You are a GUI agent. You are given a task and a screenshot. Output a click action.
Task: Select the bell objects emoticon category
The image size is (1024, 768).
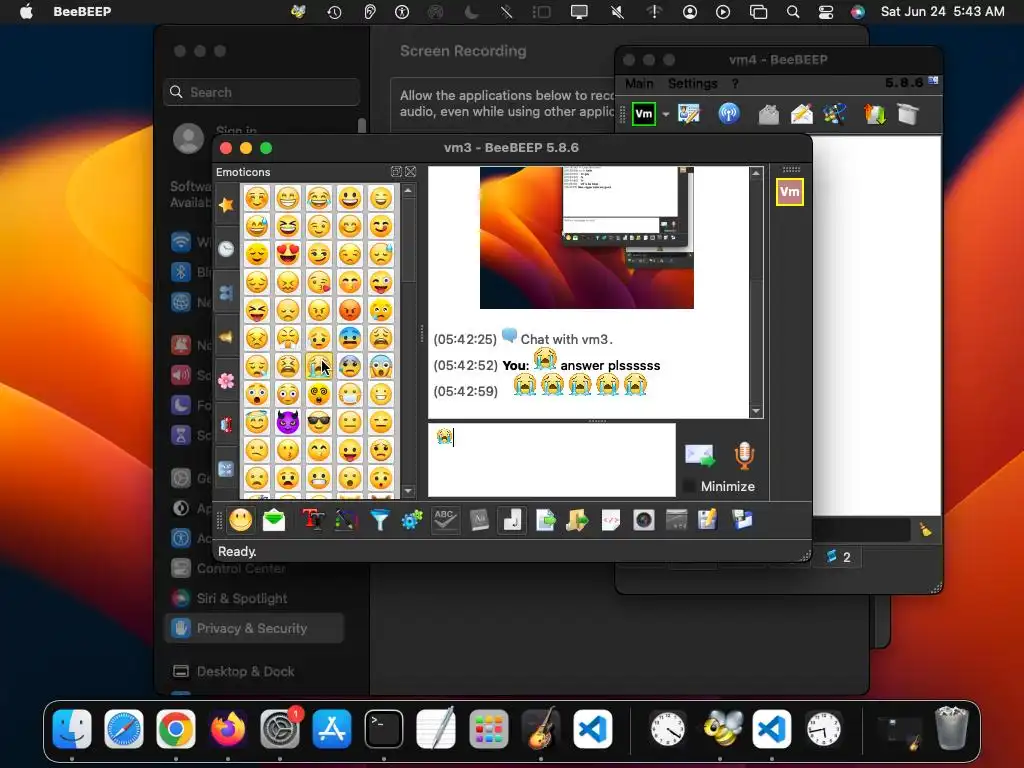pyautogui.click(x=227, y=337)
